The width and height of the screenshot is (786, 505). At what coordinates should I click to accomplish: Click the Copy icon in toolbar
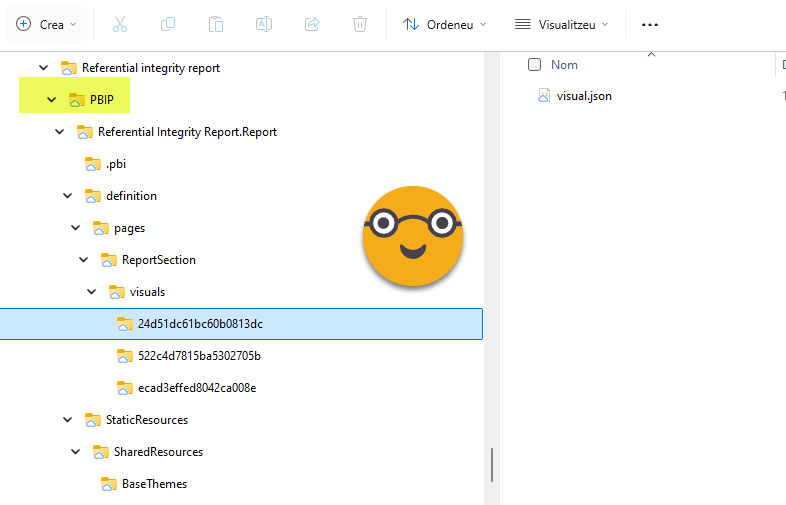coord(168,24)
